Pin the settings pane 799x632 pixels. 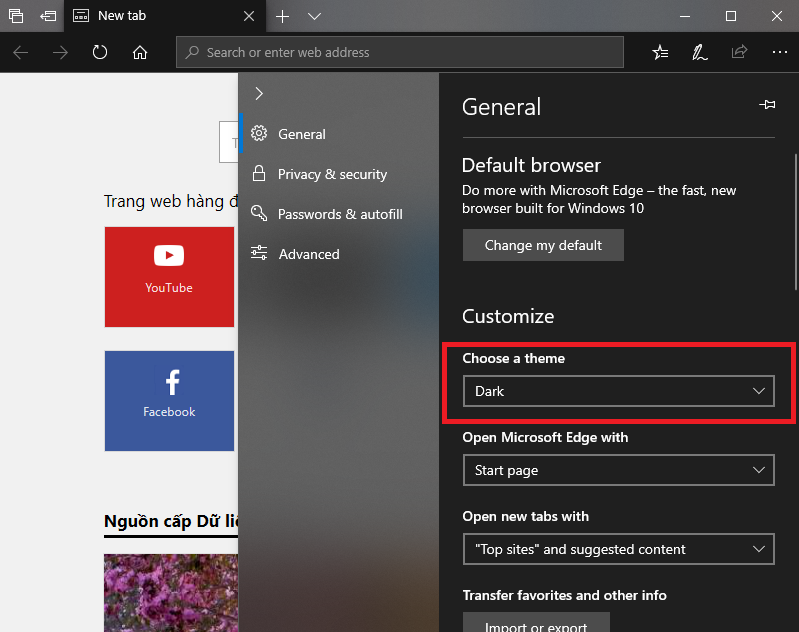point(767,105)
